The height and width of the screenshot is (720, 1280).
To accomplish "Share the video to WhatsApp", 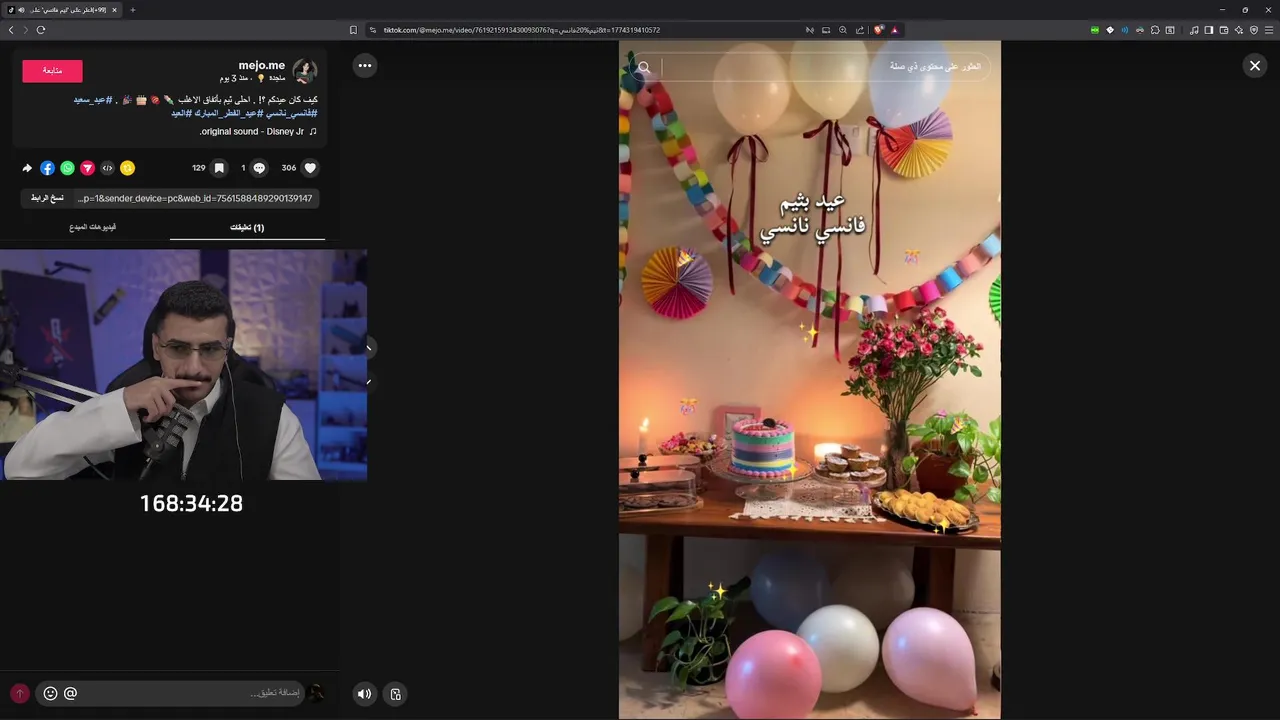I will click(67, 168).
